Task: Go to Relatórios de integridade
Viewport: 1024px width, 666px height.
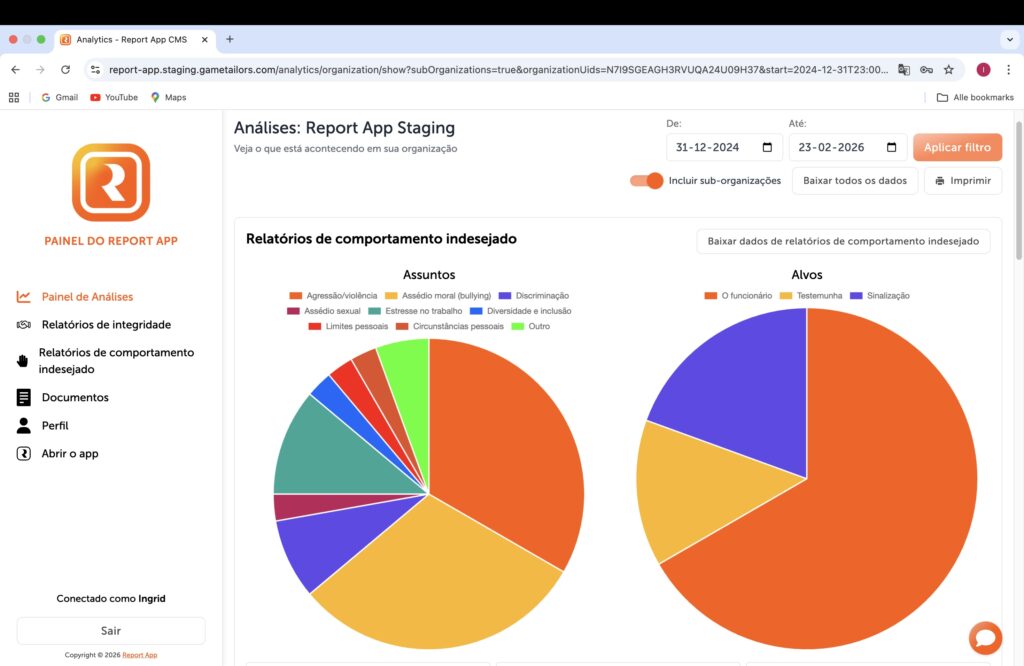Action: (x=106, y=325)
